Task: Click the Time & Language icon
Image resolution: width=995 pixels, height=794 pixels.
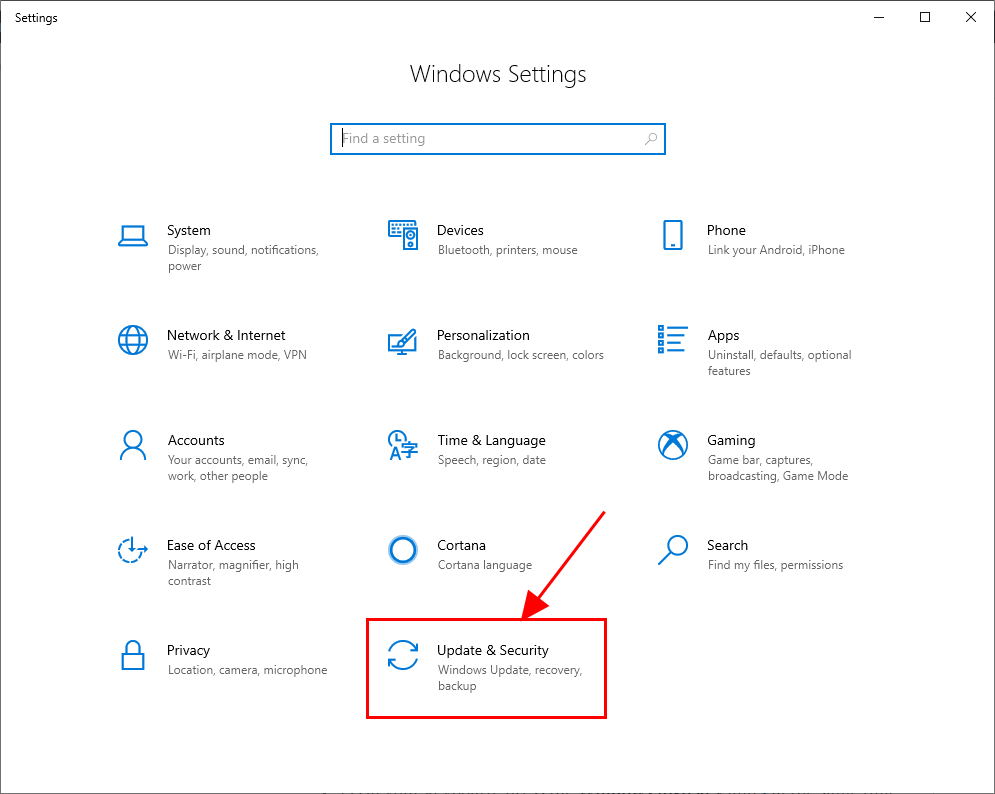Action: click(x=403, y=445)
